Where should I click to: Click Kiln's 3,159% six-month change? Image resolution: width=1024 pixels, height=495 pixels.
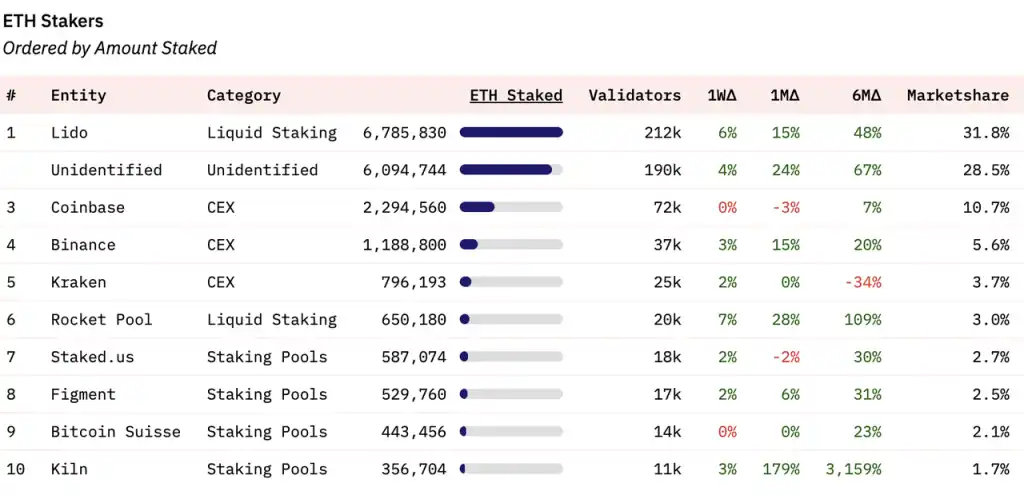point(853,469)
